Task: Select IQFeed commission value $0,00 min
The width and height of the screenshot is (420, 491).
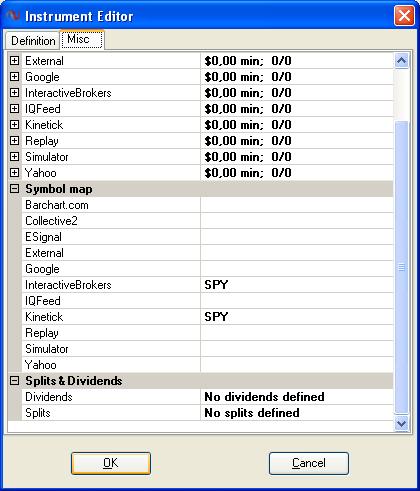Action: tap(248, 109)
